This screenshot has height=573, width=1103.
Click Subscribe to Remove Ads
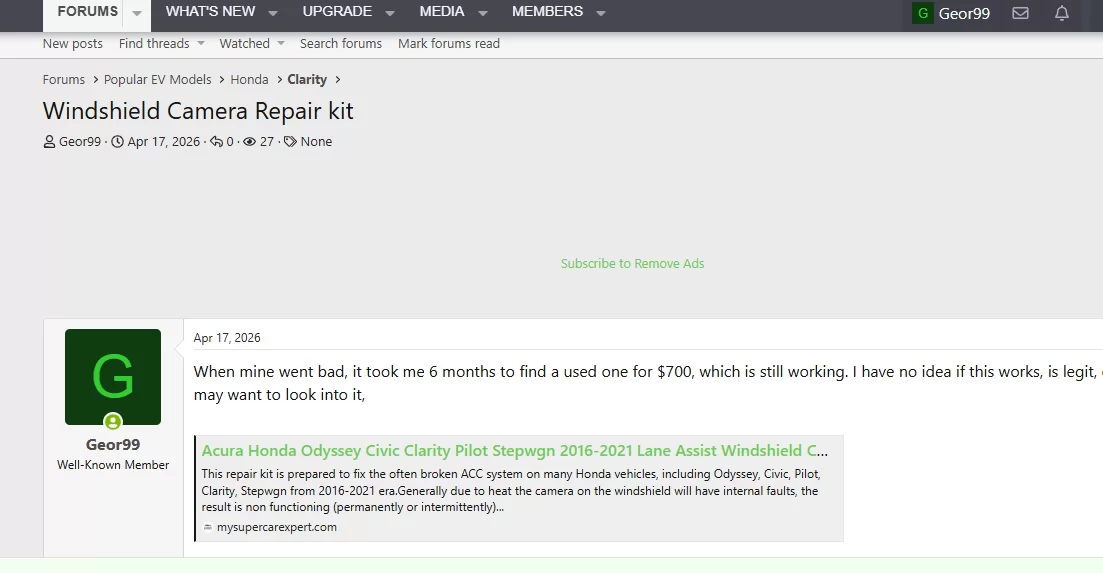632,264
